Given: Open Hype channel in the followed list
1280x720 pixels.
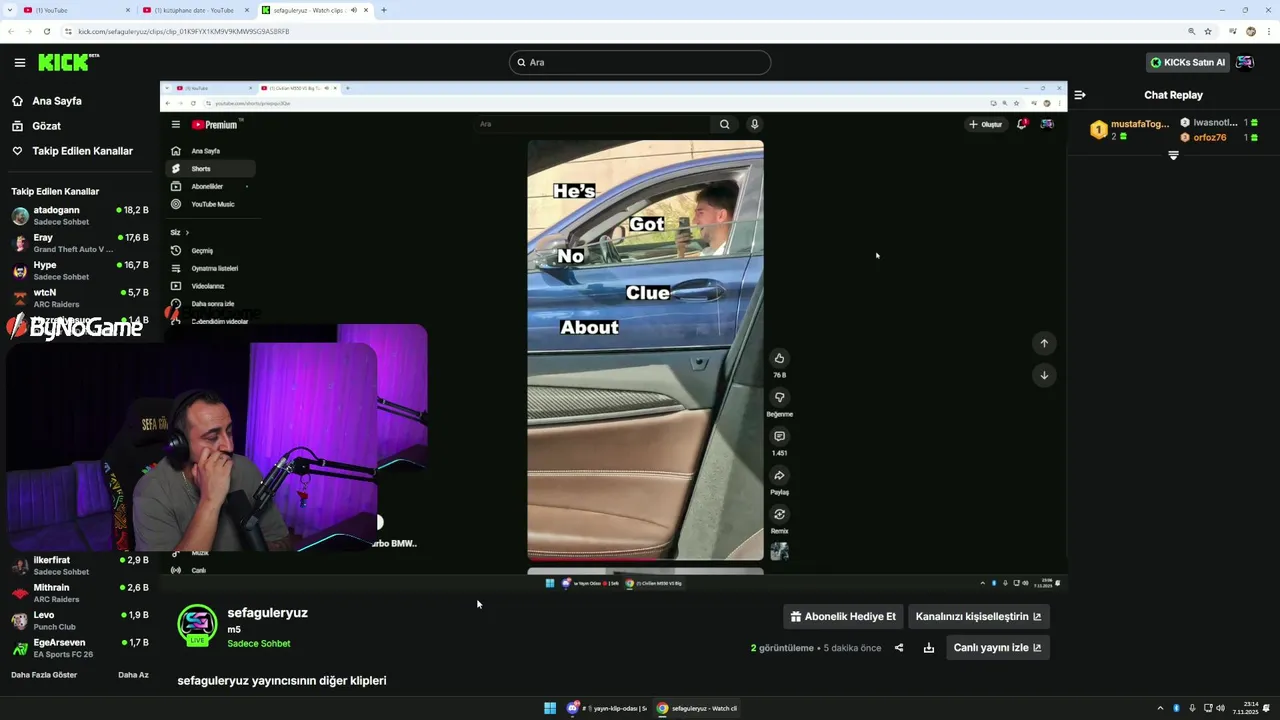Looking at the screenshot, I should 80,271.
